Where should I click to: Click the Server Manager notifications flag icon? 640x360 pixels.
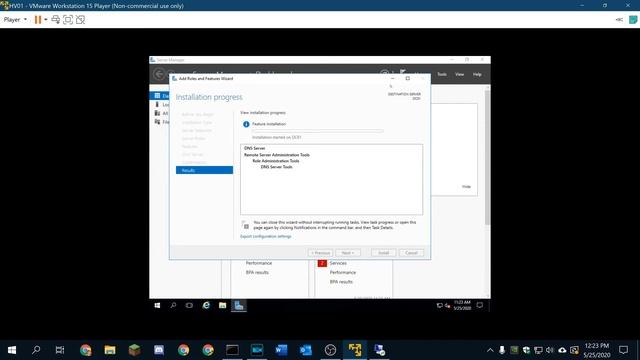pyautogui.click(x=403, y=73)
